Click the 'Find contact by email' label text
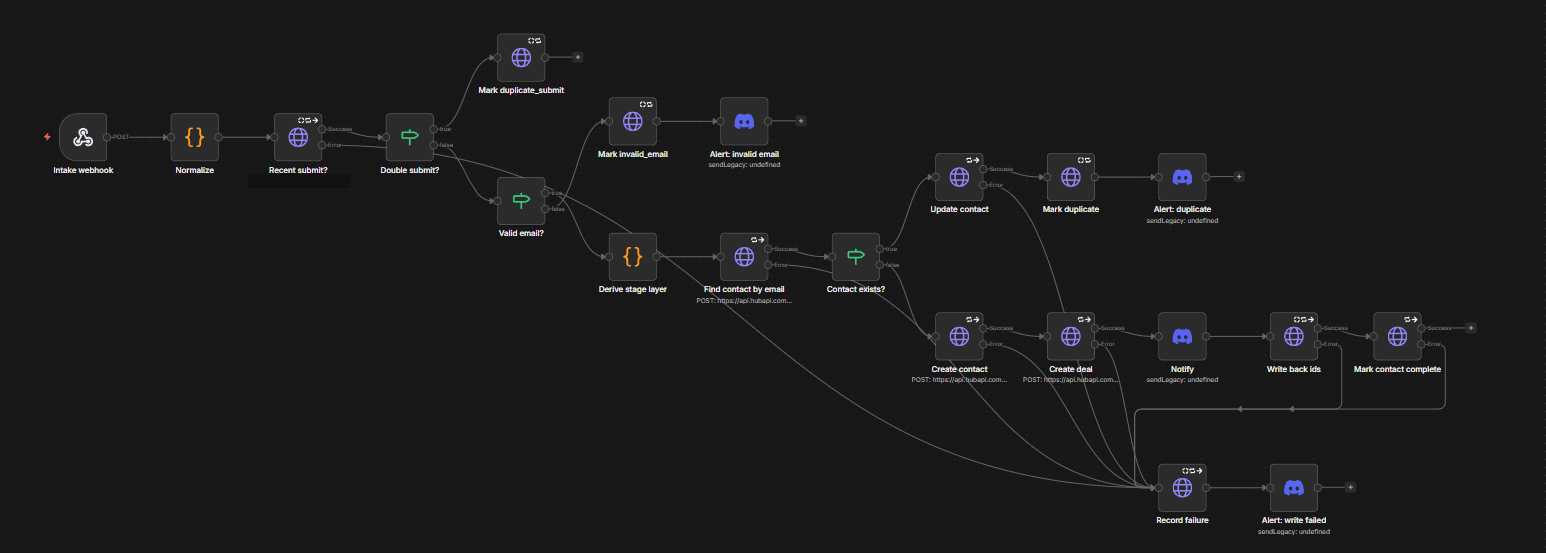Image resolution: width=1546 pixels, height=553 pixels. point(744,289)
